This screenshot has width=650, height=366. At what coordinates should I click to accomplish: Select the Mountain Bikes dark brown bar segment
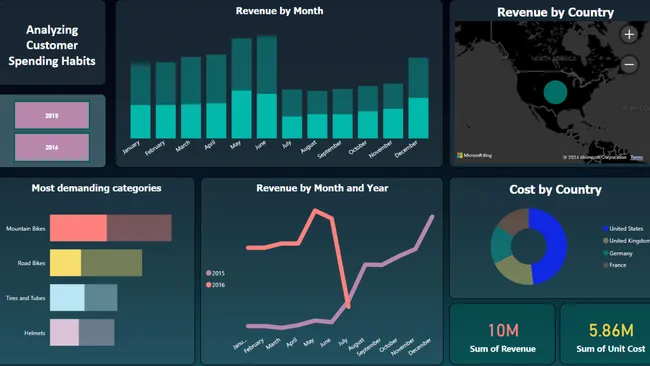(139, 228)
